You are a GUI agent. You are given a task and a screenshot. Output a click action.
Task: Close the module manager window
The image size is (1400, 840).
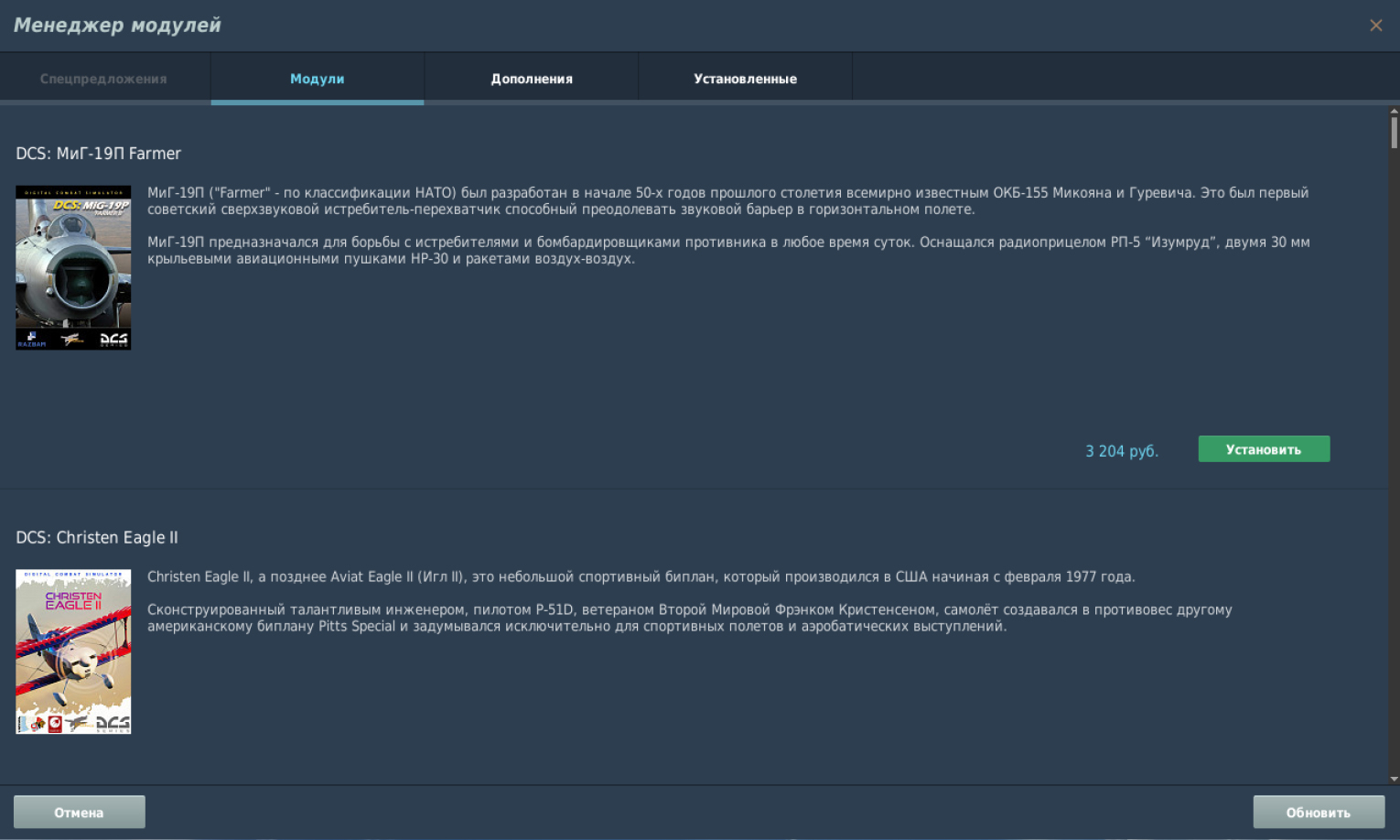1375,26
